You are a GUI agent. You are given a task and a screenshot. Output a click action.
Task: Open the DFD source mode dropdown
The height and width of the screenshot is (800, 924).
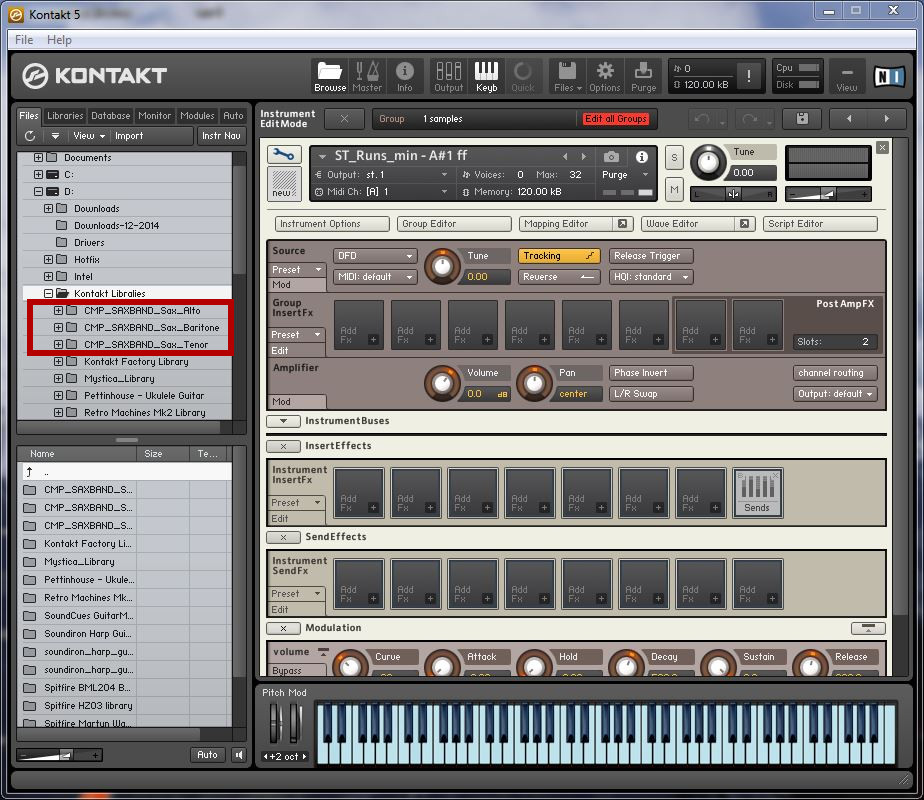[375, 256]
